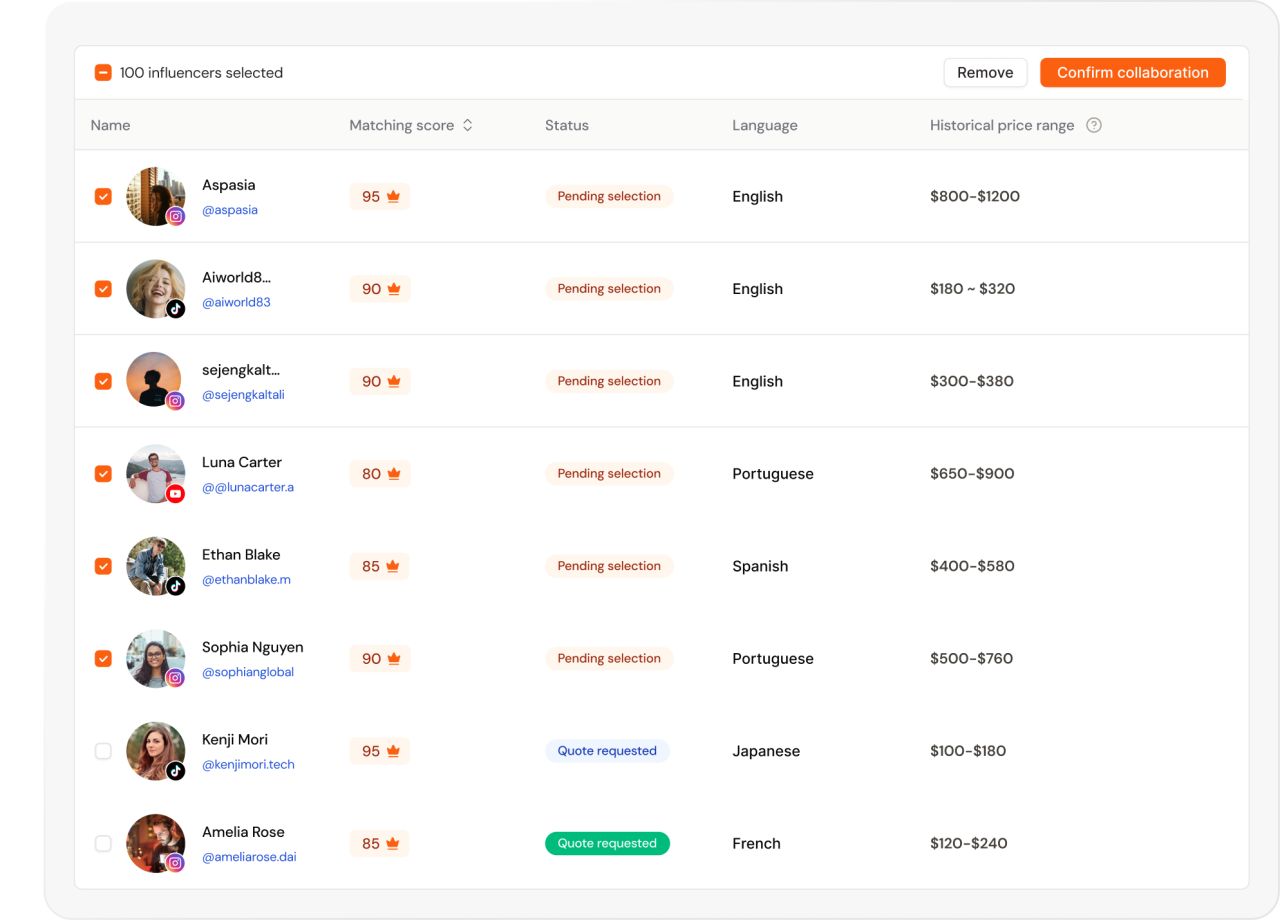The image size is (1280, 920).
Task: Open the Historical price range help icon
Action: tap(1094, 125)
